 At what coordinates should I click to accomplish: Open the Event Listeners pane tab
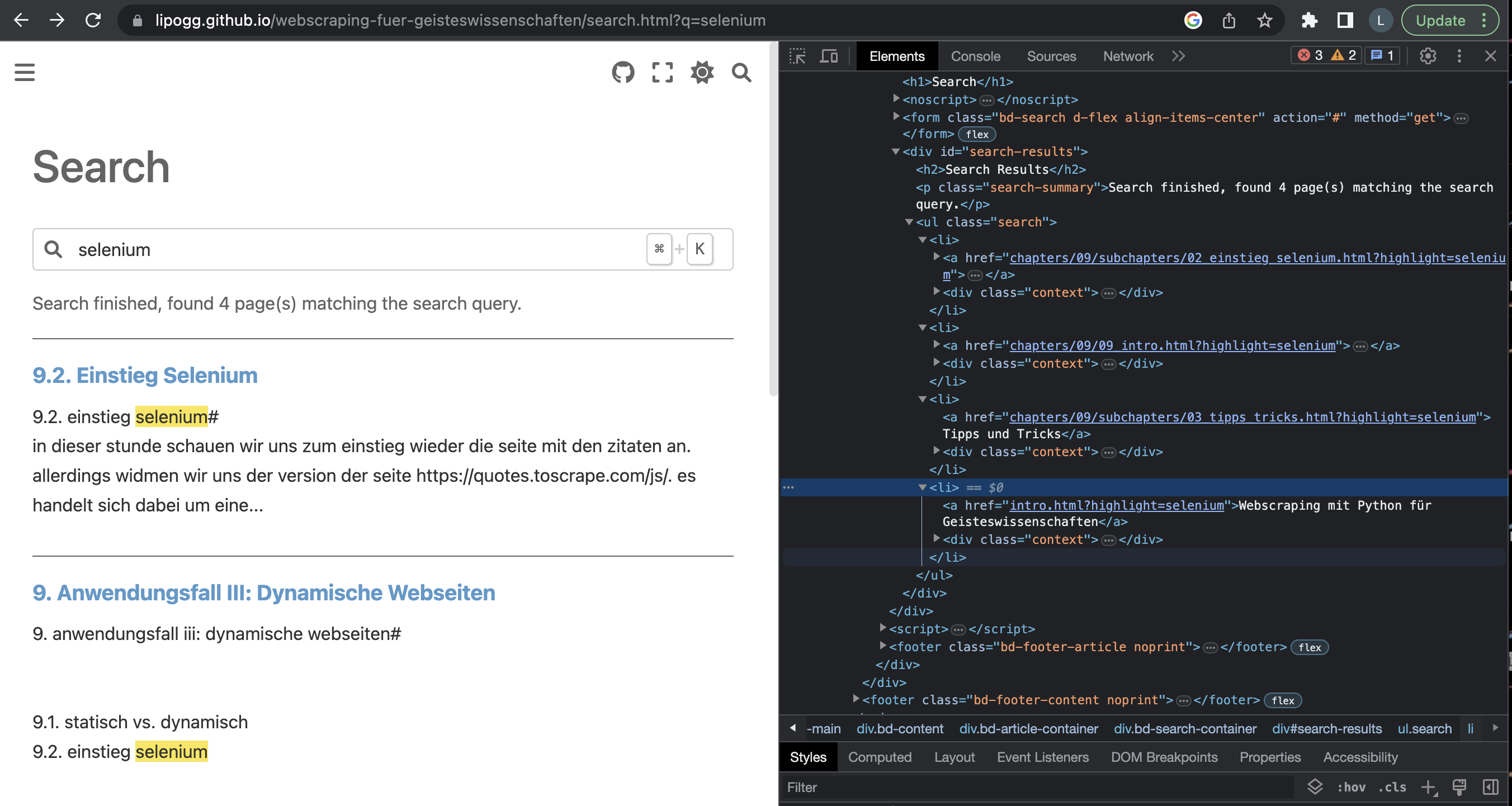pyautogui.click(x=1042, y=757)
